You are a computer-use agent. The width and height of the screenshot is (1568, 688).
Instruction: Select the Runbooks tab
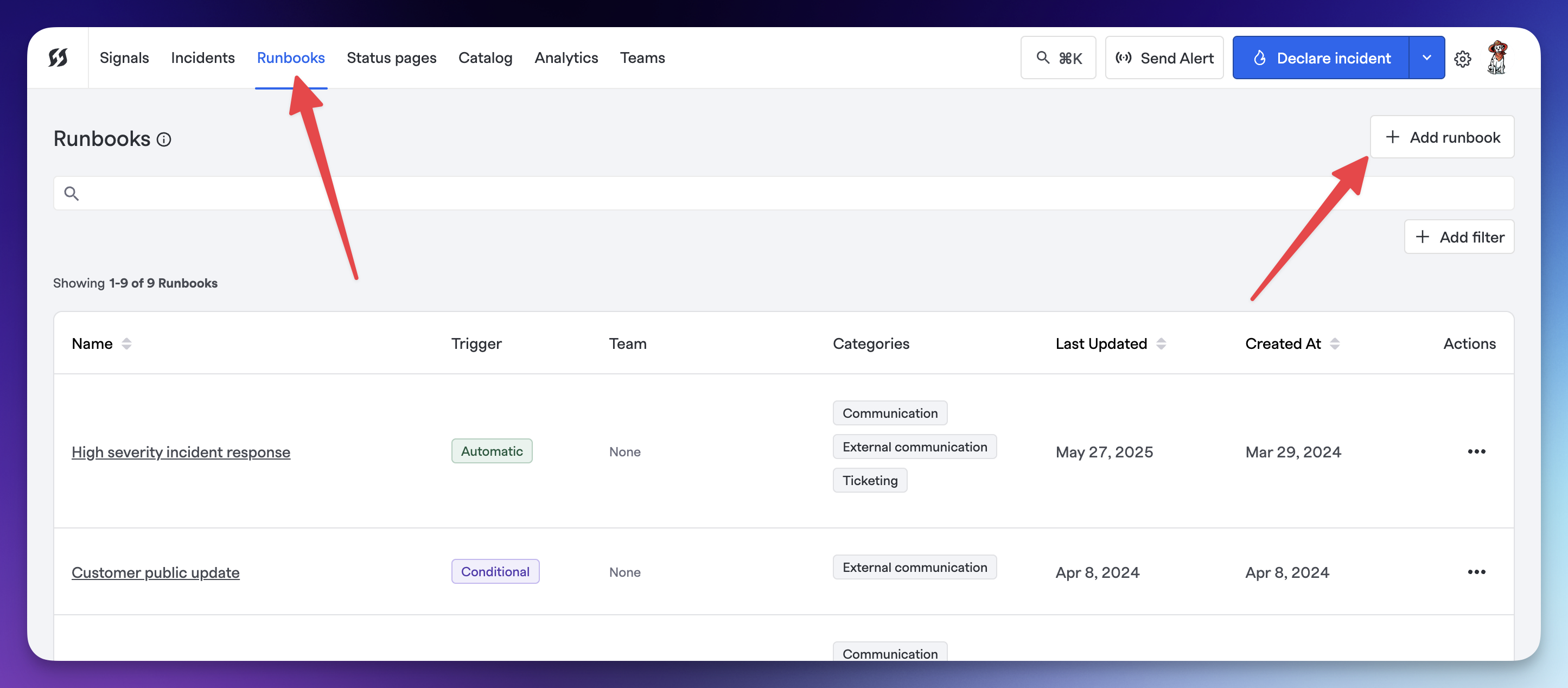tap(291, 58)
